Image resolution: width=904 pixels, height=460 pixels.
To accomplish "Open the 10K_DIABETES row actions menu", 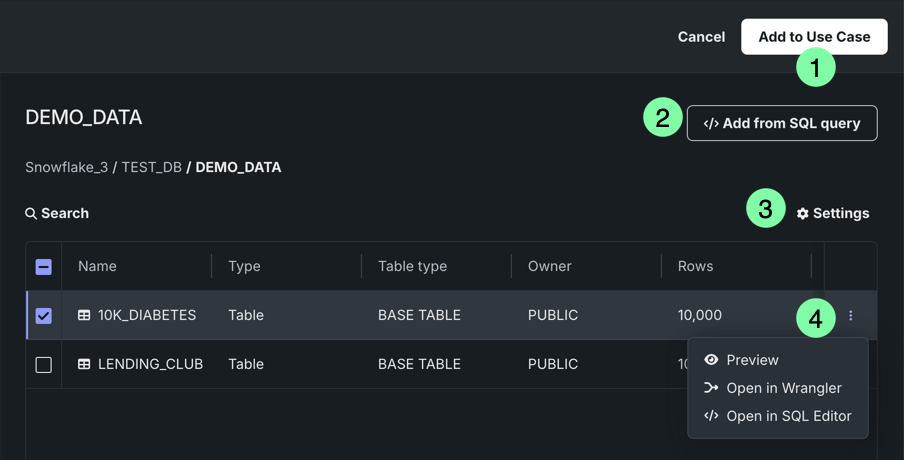I will (851, 315).
